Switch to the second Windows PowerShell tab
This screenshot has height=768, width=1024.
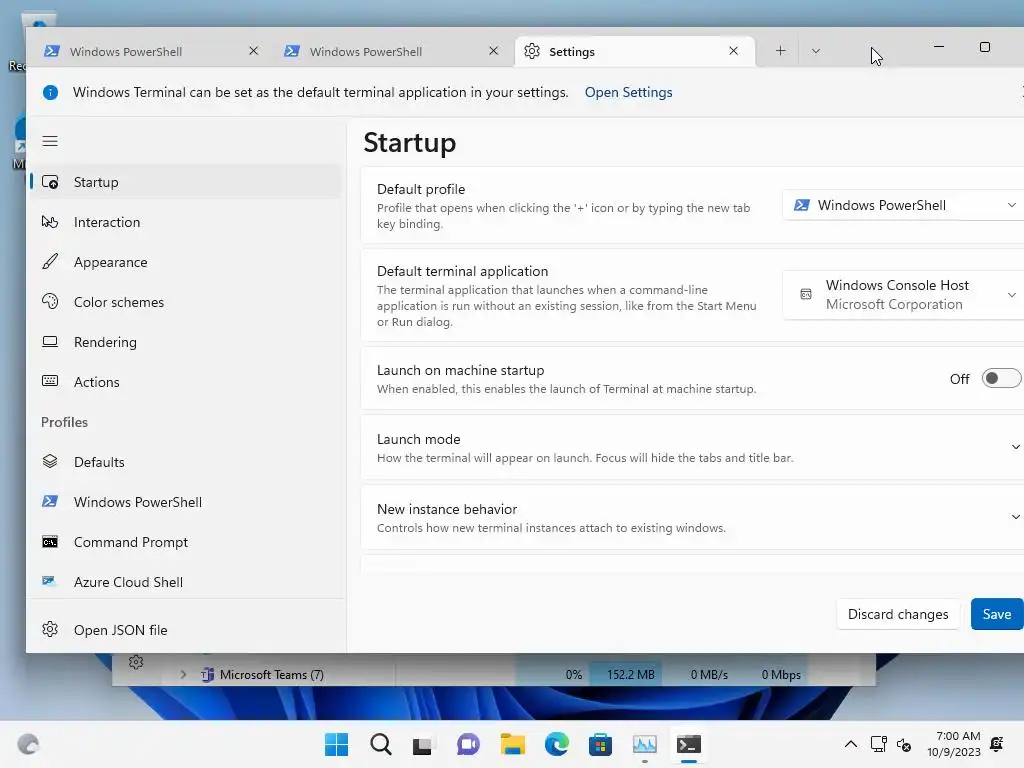(x=391, y=51)
